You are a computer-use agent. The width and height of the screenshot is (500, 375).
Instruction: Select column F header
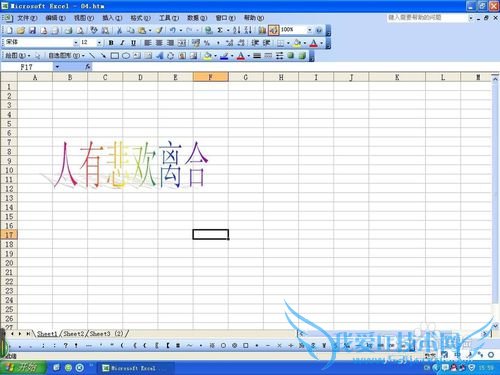coord(211,77)
